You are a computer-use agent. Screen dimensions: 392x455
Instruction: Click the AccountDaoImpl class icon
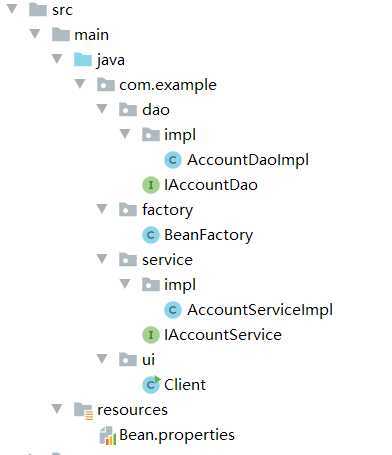[173, 160]
